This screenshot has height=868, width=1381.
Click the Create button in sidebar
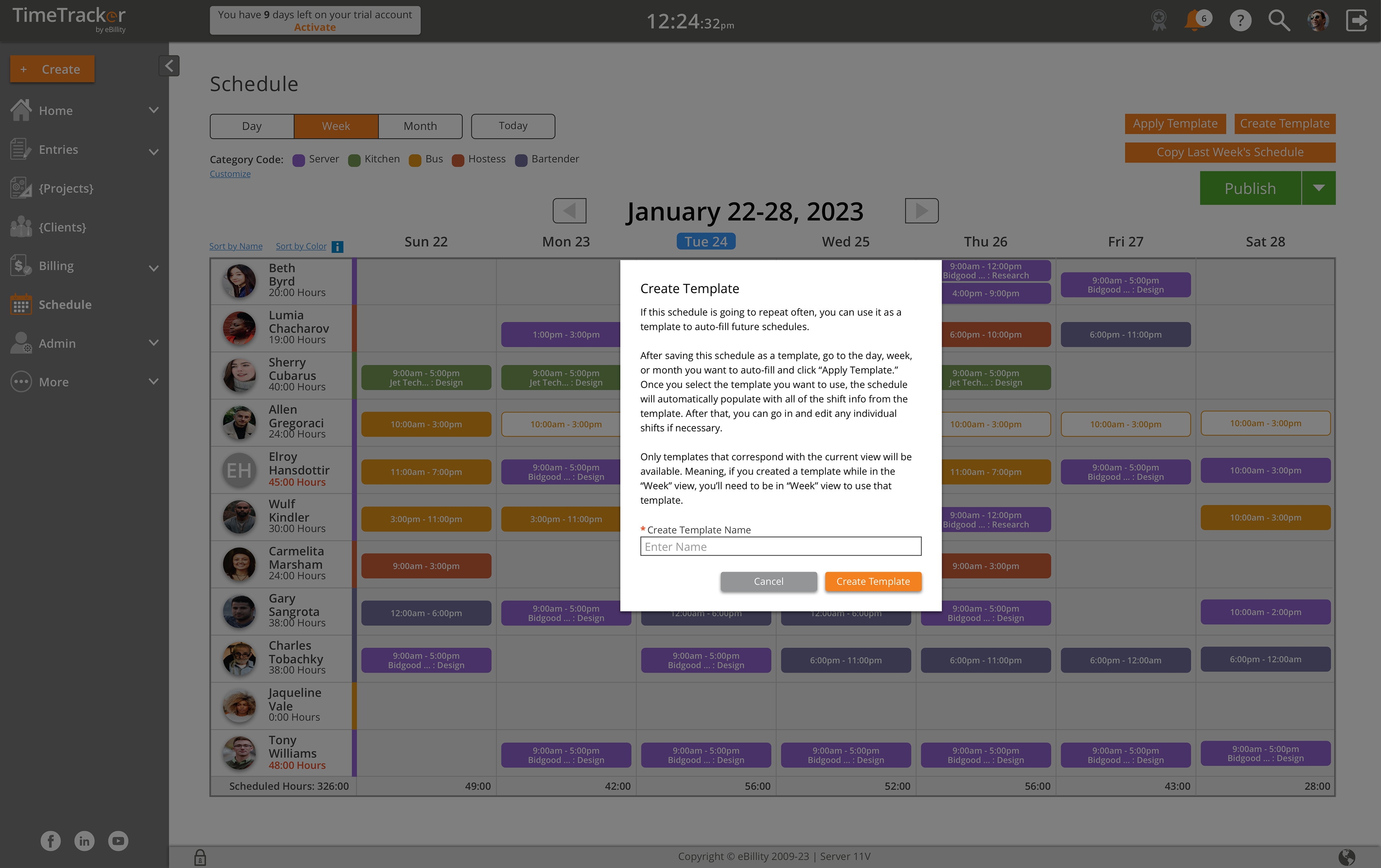pos(52,69)
